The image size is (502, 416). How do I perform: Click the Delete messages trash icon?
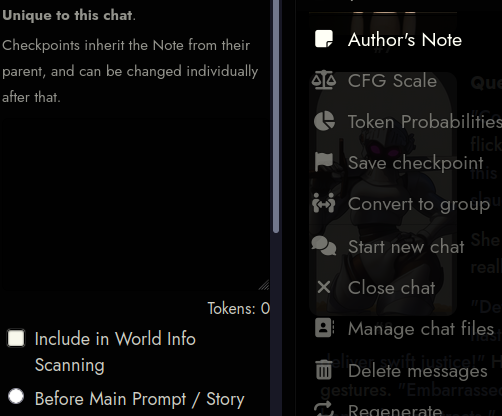[x=324, y=370]
